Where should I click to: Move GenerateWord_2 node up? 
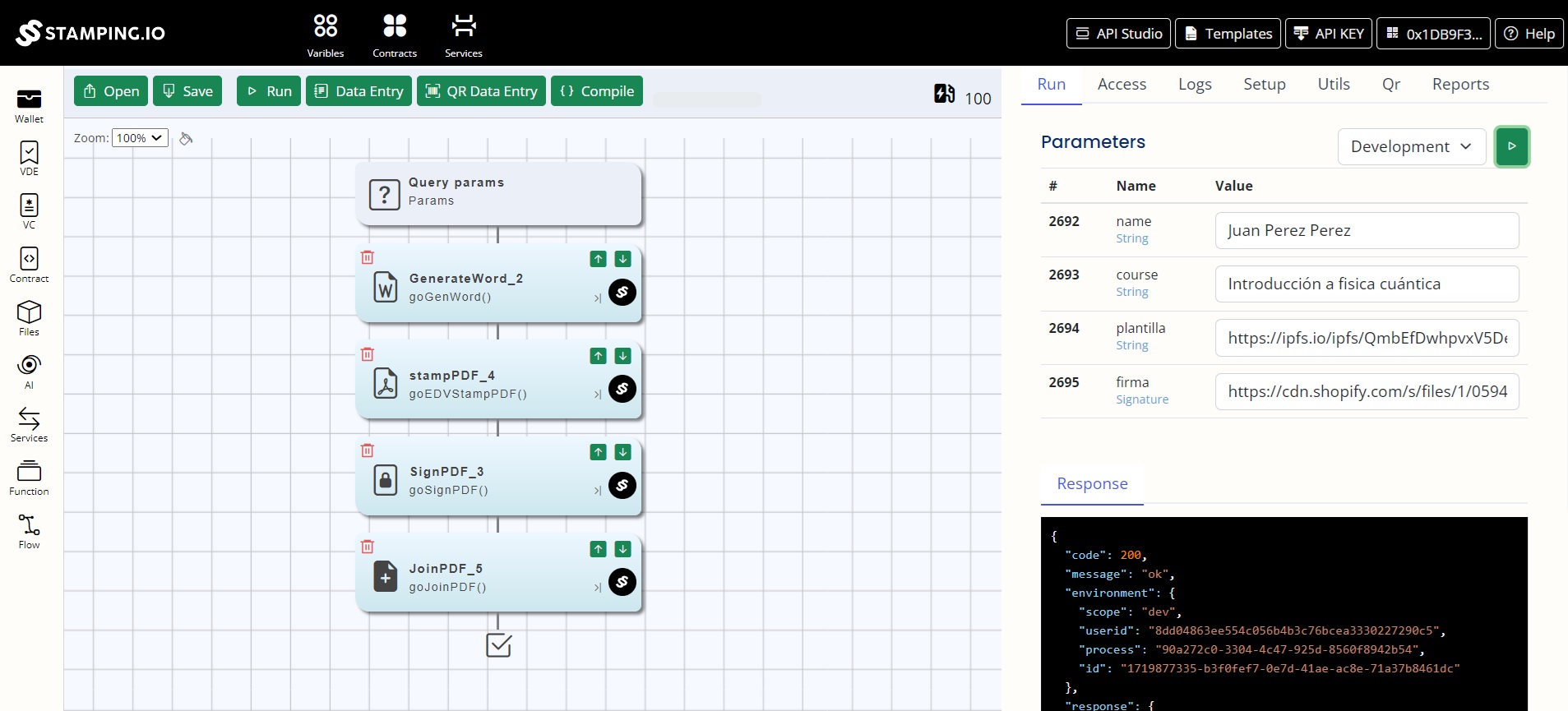[x=599, y=259]
